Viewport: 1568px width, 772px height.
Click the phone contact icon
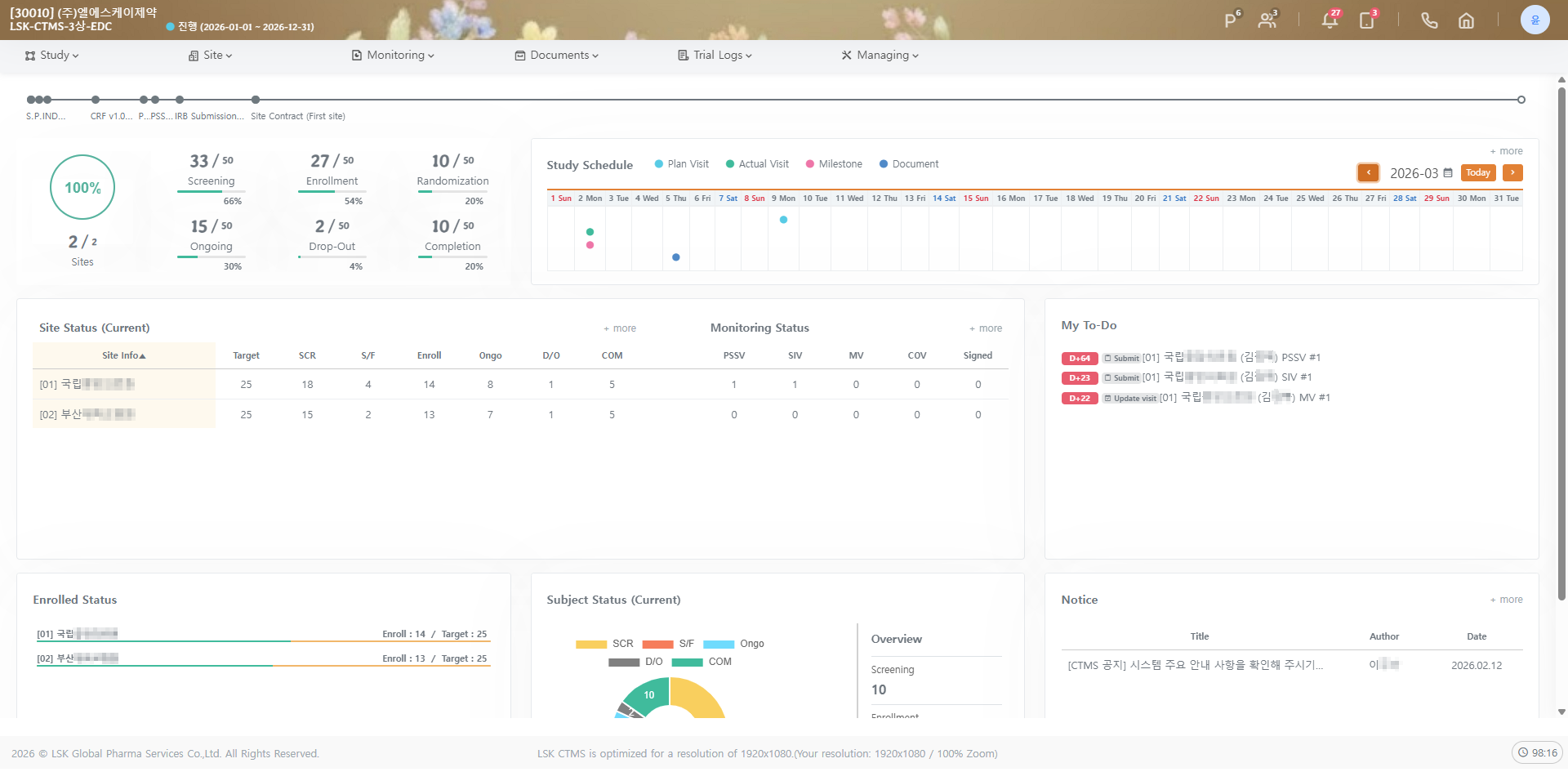[x=1428, y=20]
